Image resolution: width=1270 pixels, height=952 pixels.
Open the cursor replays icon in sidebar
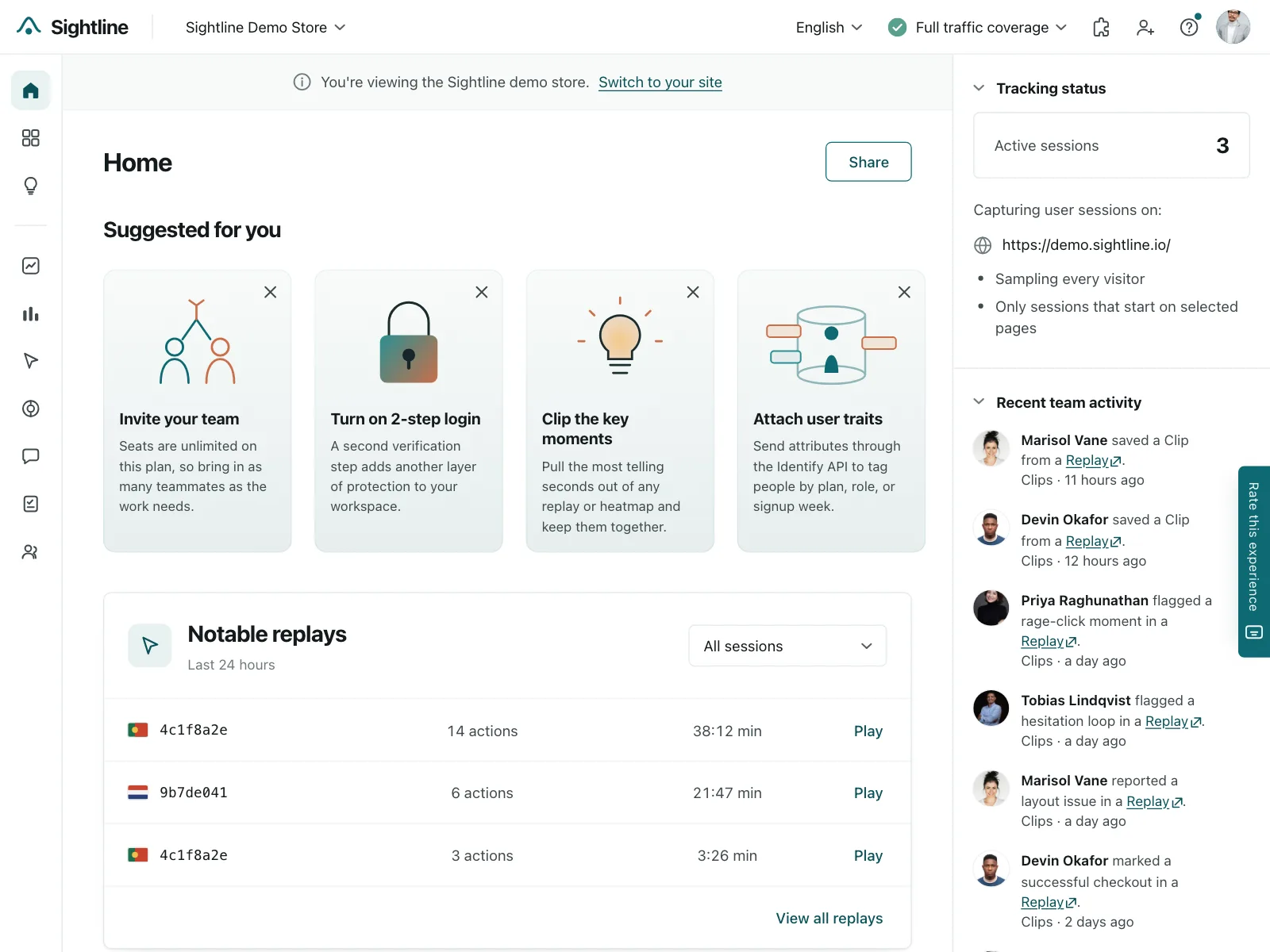pyautogui.click(x=31, y=361)
